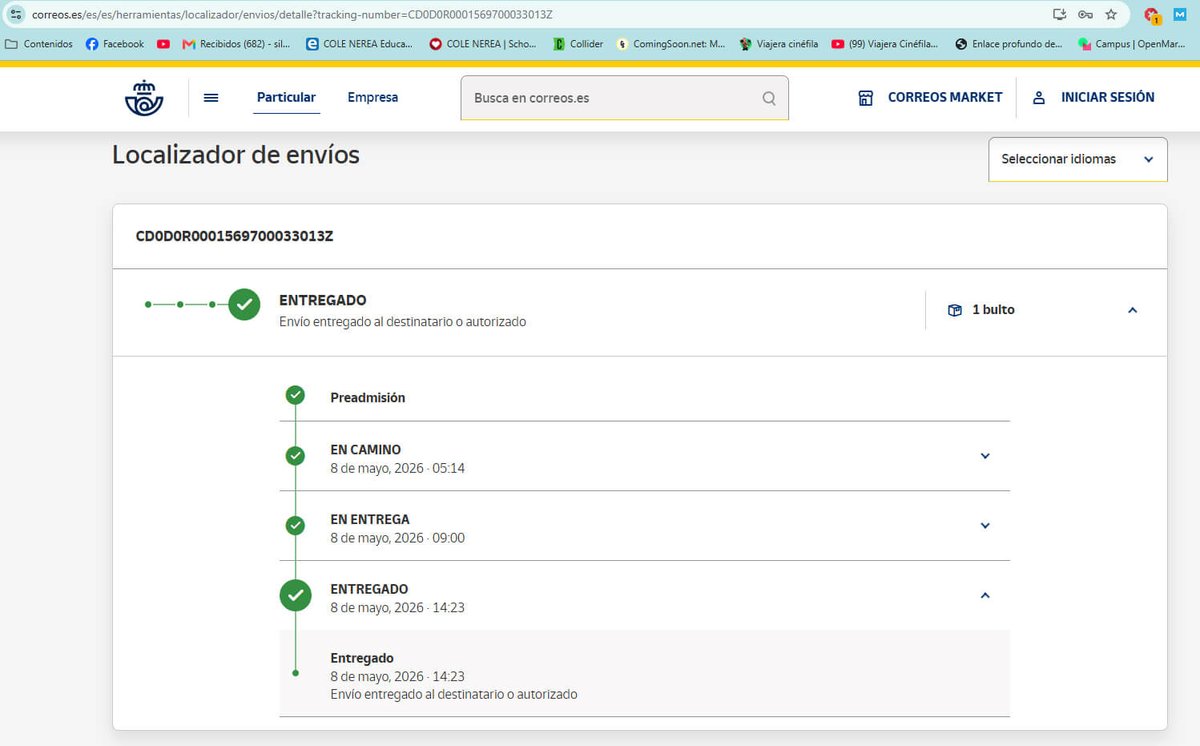
Task: Click the red browser extension icon
Action: click(x=1152, y=15)
